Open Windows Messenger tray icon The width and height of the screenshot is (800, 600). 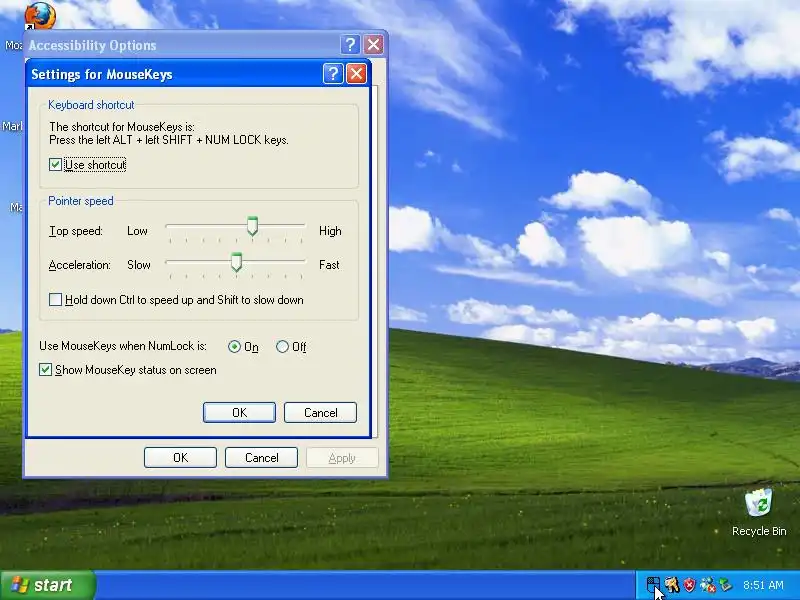click(707, 585)
